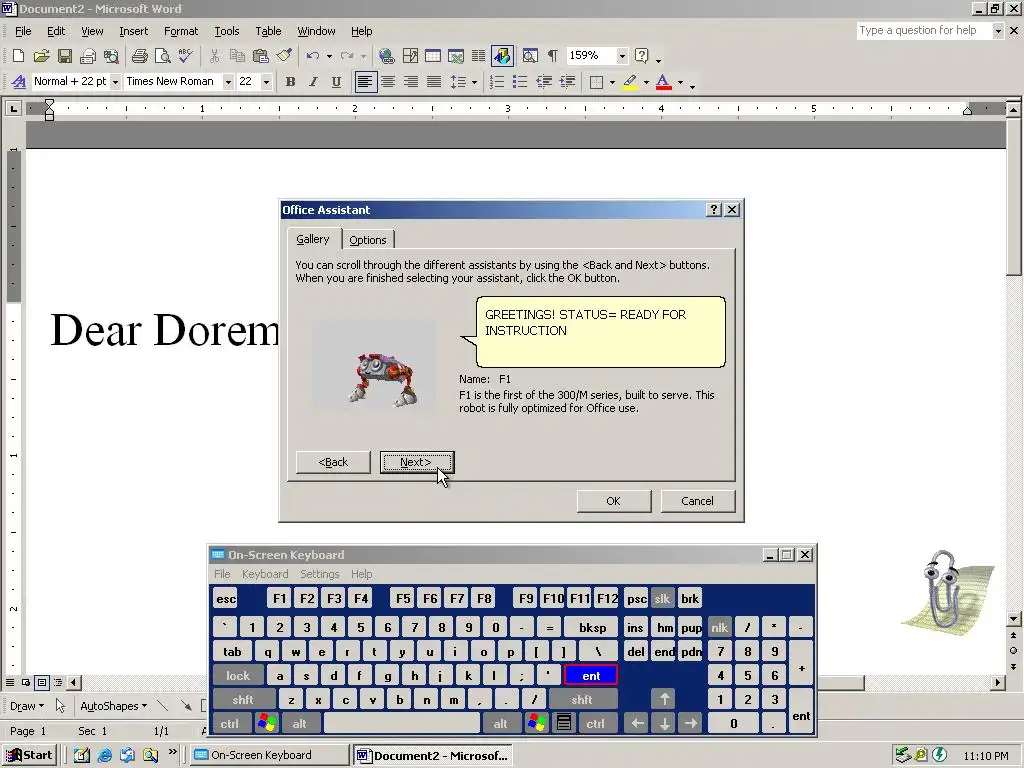This screenshot has width=1024, height=768.
Task: Open the Style dropdown showing Normal + 22 pt
Action: click(x=115, y=82)
